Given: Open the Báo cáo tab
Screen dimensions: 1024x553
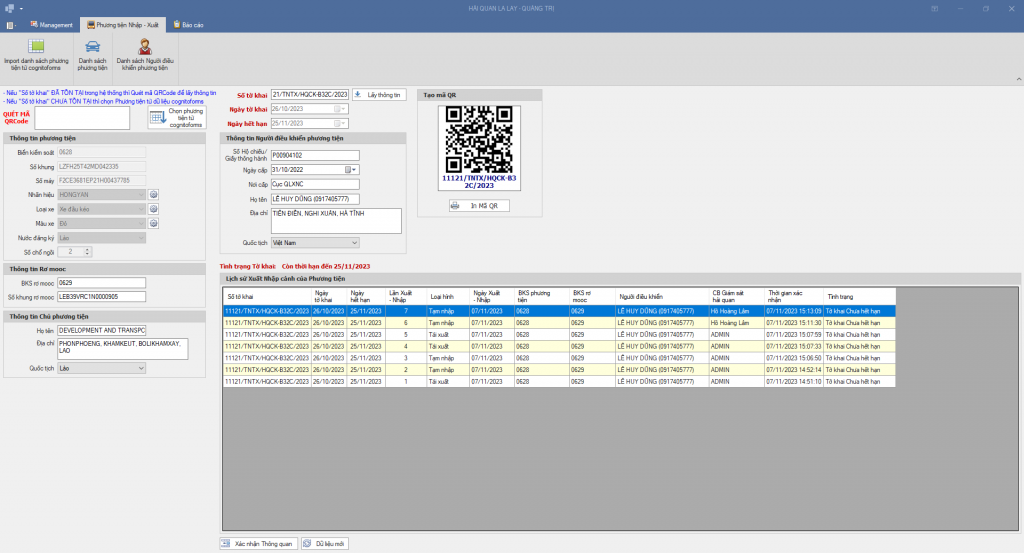Looking at the screenshot, I should pyautogui.click(x=188, y=25).
